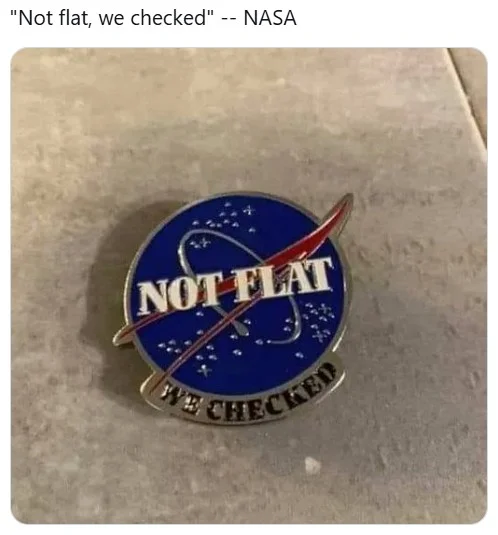Click the NOT FLAT lettering on the pin
This screenshot has width=498, height=535.
click(x=235, y=287)
